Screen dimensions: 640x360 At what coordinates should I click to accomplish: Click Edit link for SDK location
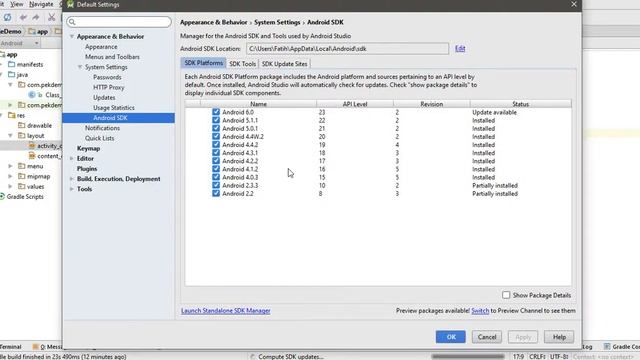coord(460,49)
